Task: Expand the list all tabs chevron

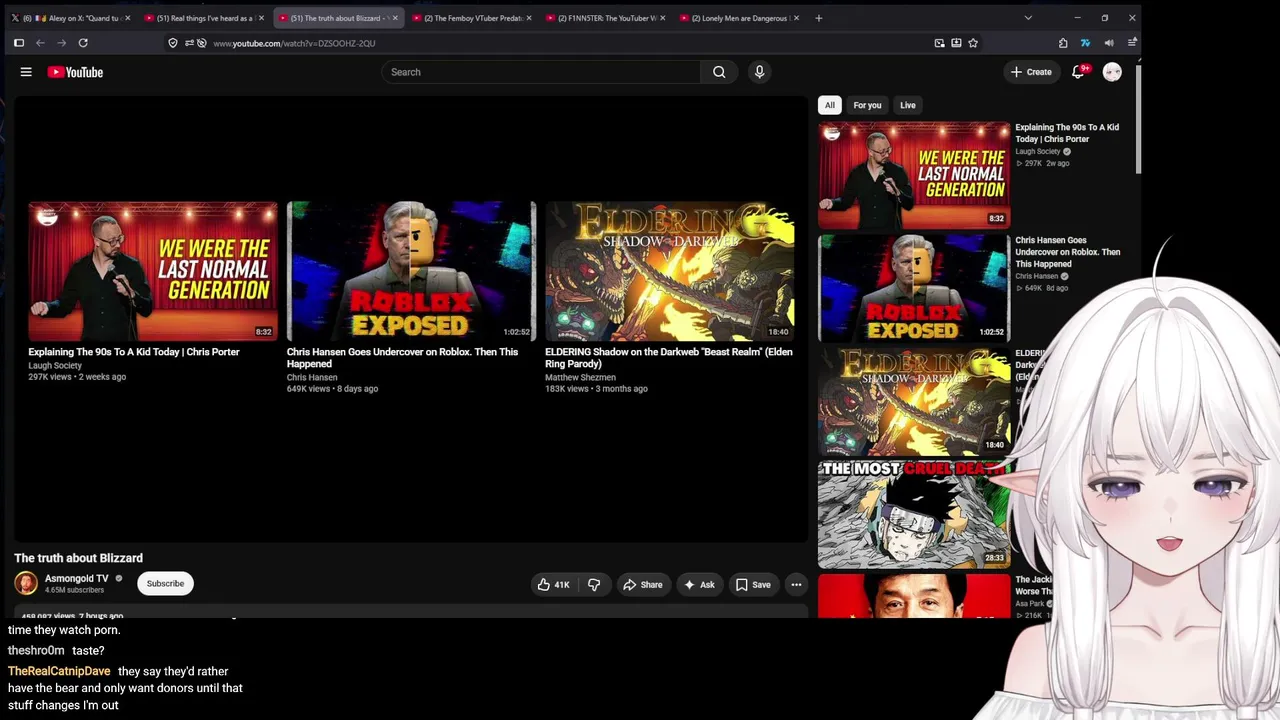Action: 1028,18
